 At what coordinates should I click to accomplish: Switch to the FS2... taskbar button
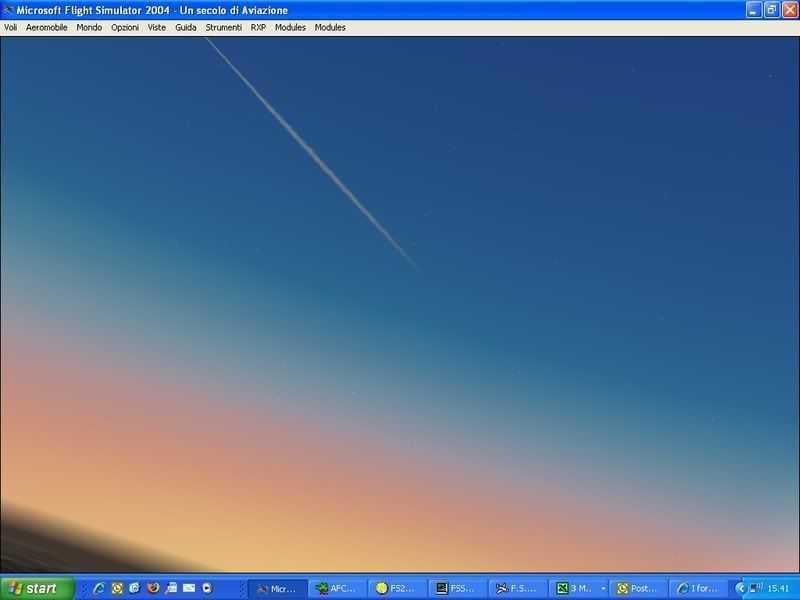point(397,589)
